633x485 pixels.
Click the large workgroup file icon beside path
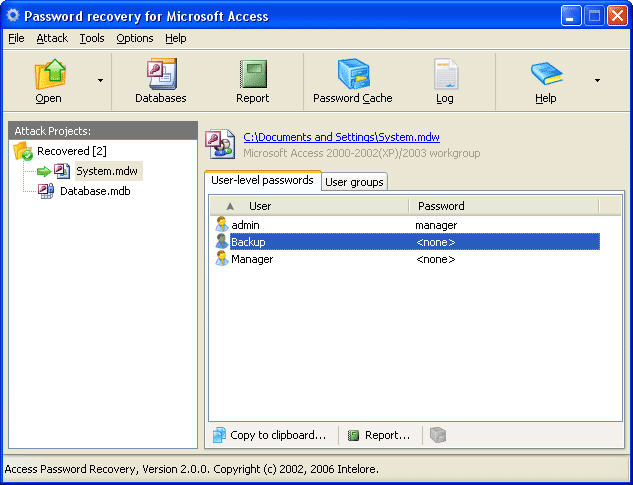[x=220, y=144]
